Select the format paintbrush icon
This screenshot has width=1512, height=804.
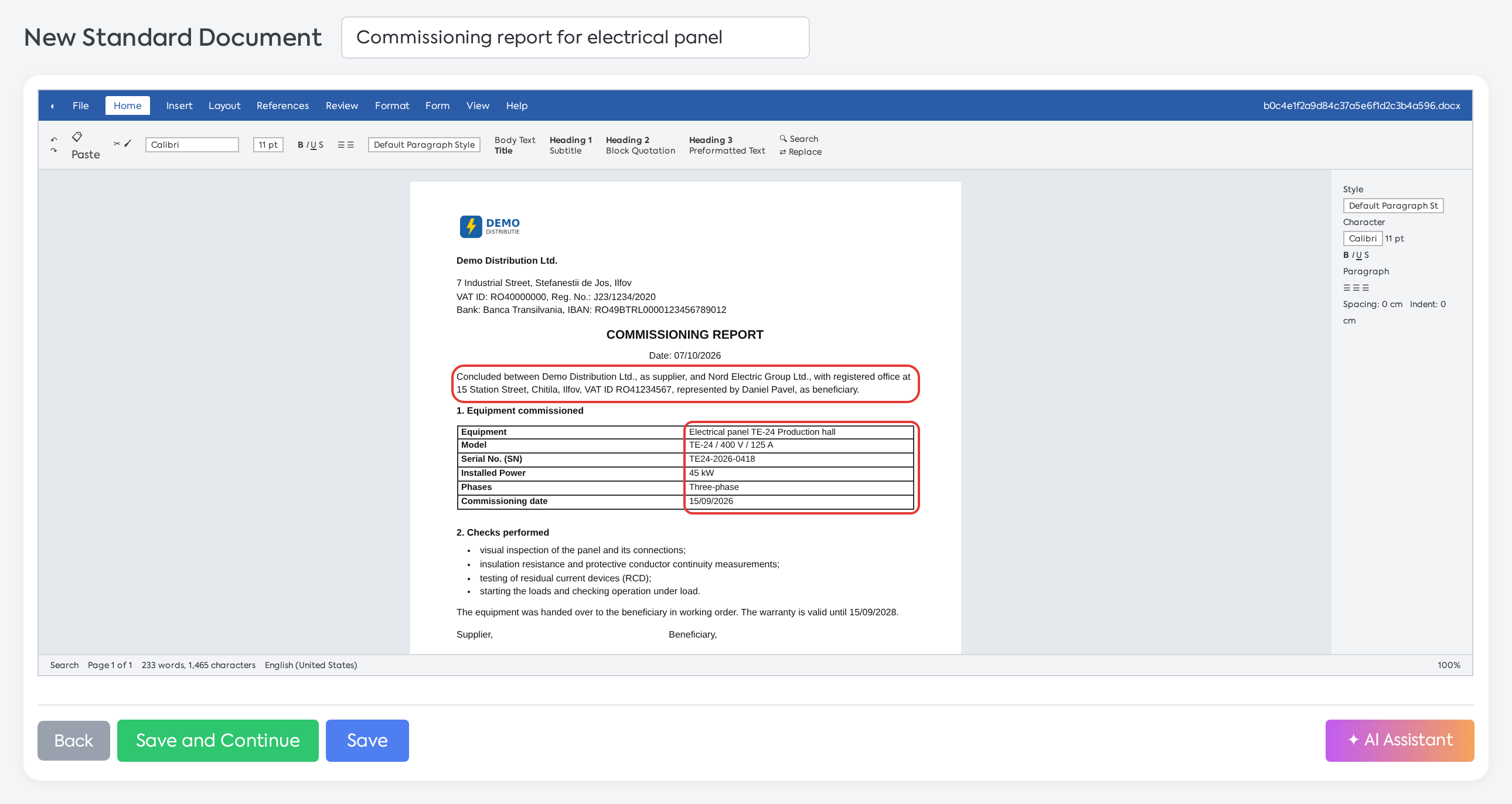[128, 143]
